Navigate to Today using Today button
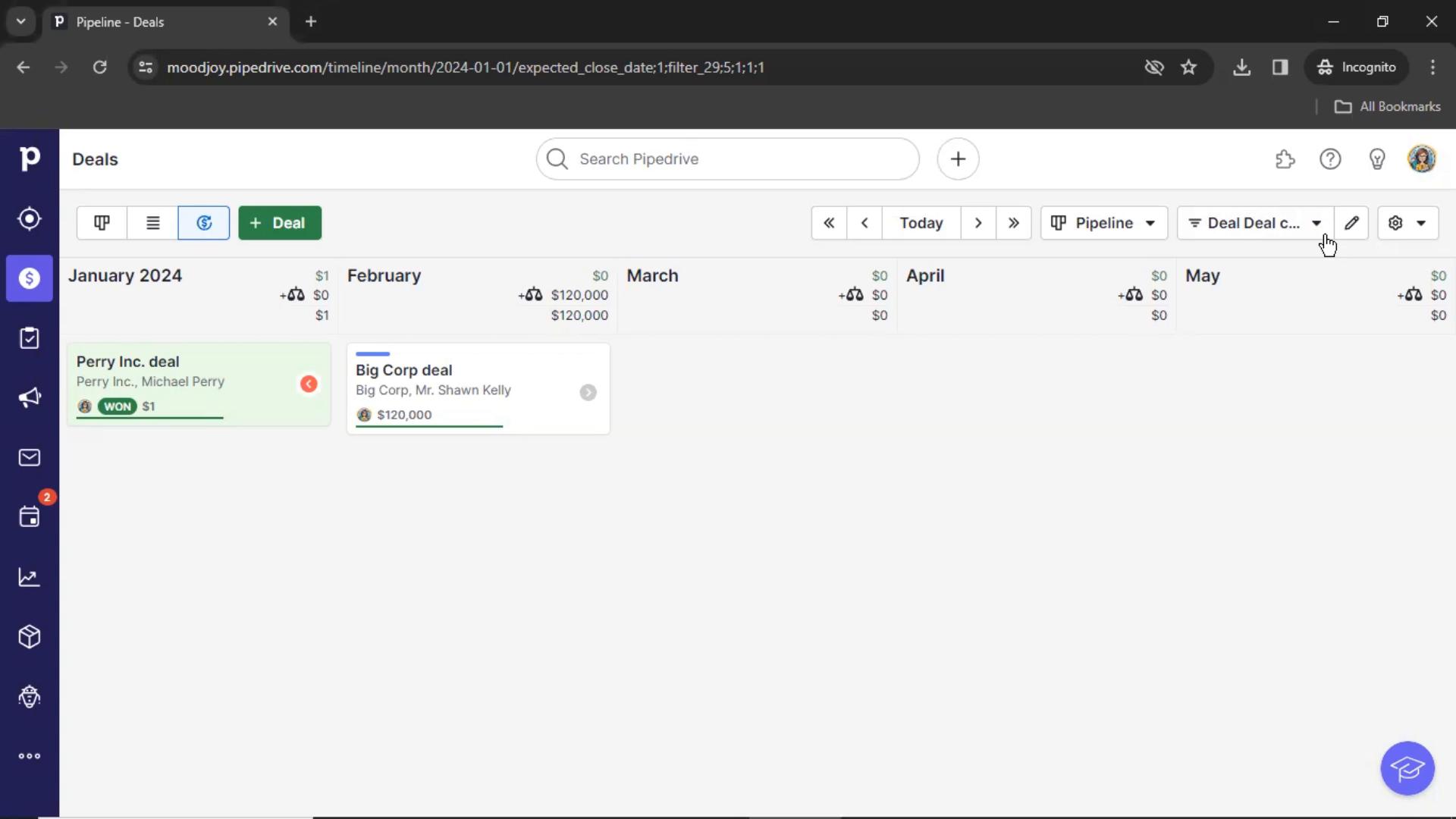Screen dimensions: 1456x819 (x=920, y=222)
